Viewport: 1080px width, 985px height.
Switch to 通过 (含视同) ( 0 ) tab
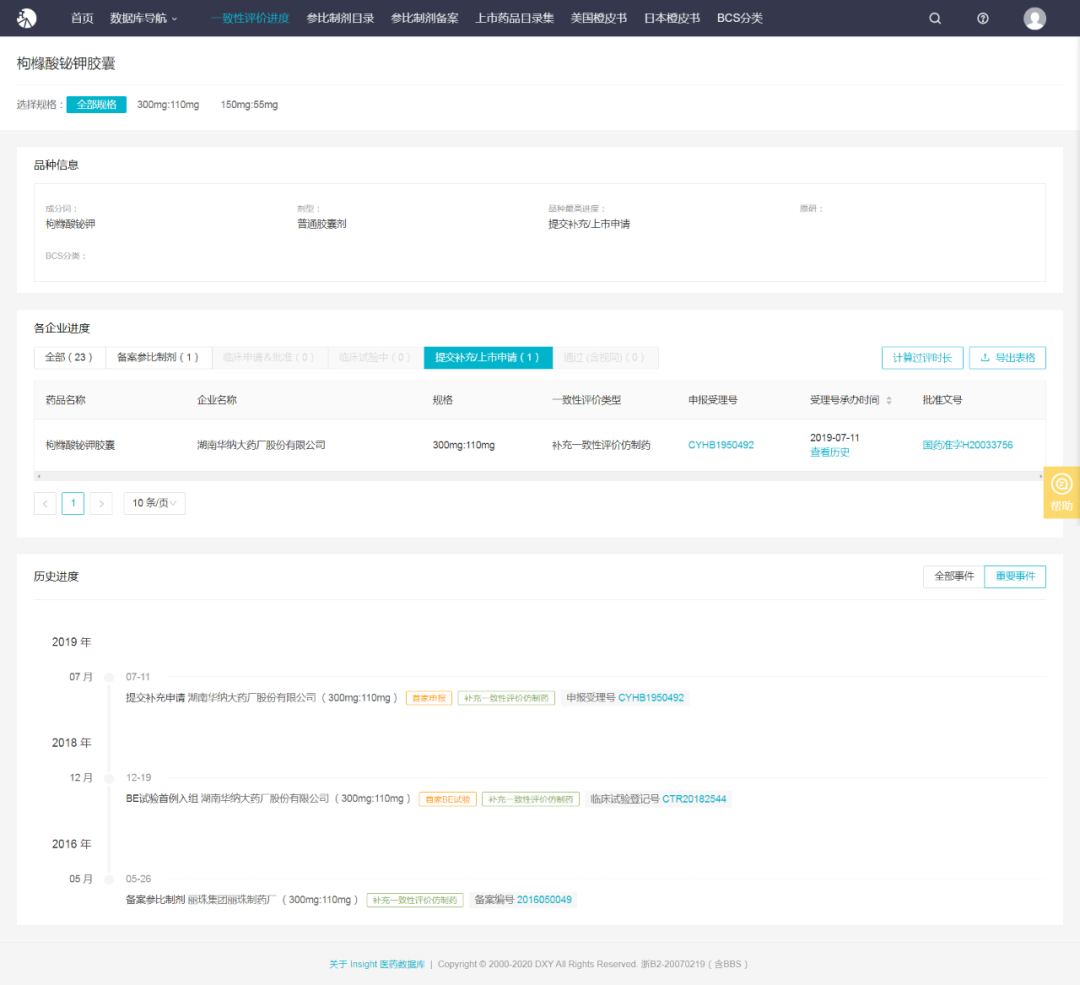click(x=604, y=357)
